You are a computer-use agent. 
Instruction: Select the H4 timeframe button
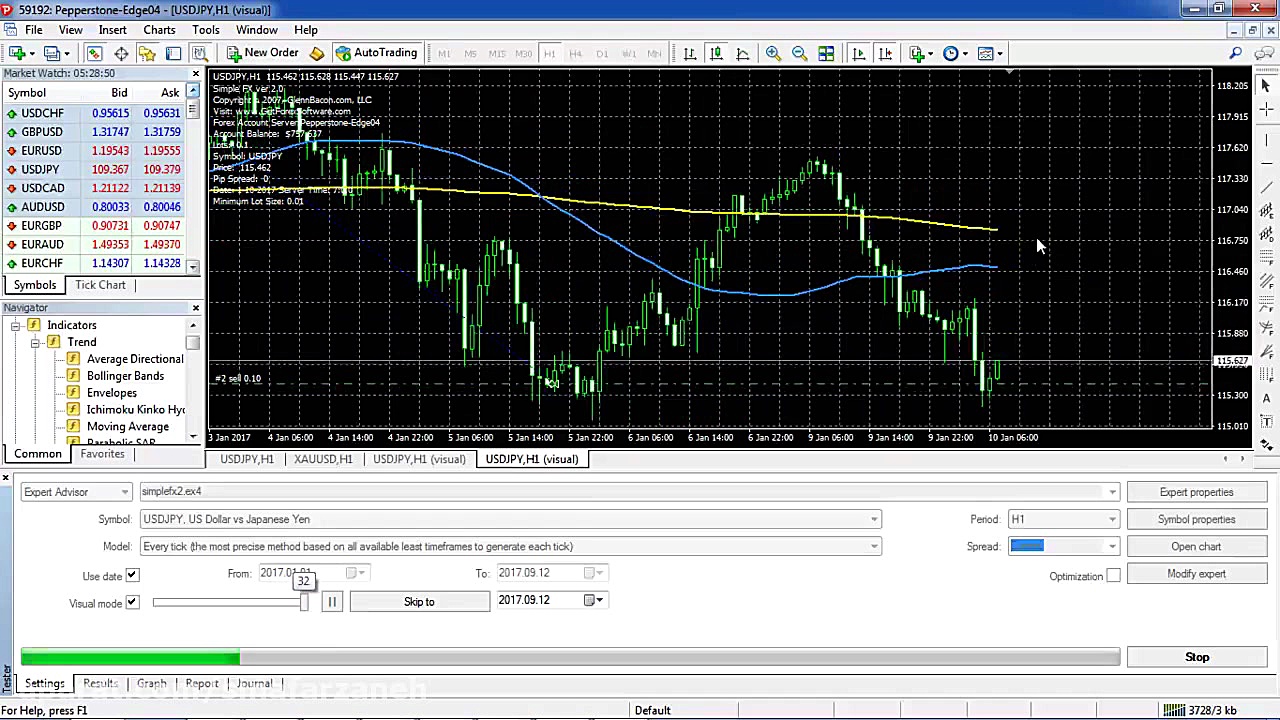[576, 53]
